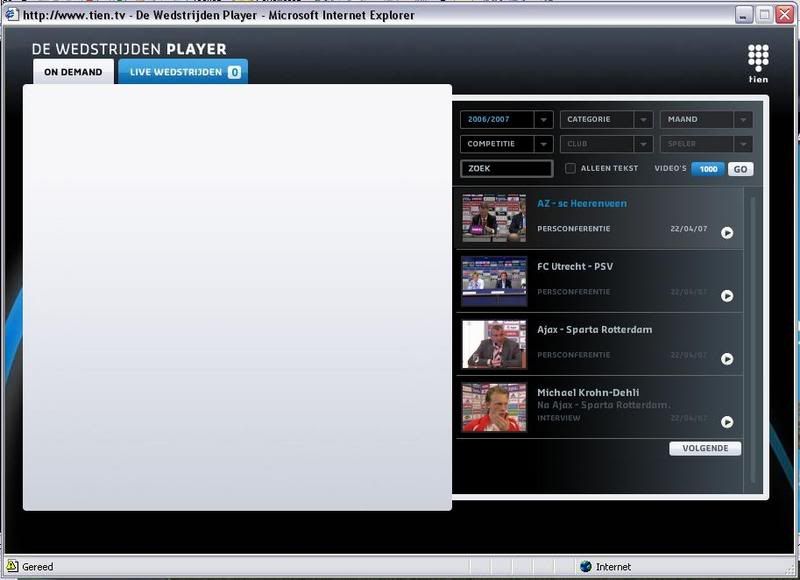Open the 2006/2007 season dropdown
This screenshot has width=800, height=580.
coord(506,119)
